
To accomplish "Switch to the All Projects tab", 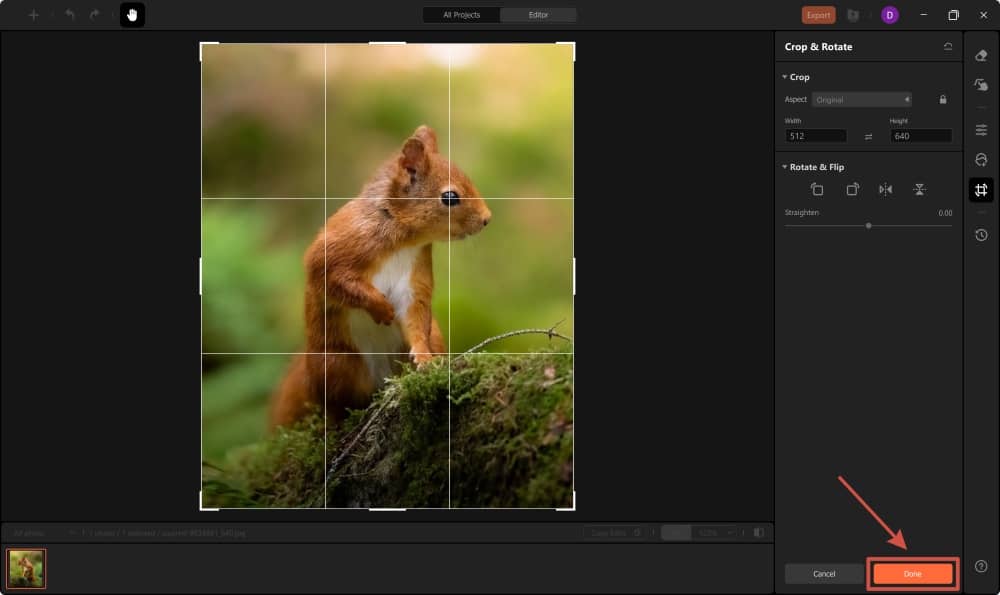I will [460, 15].
